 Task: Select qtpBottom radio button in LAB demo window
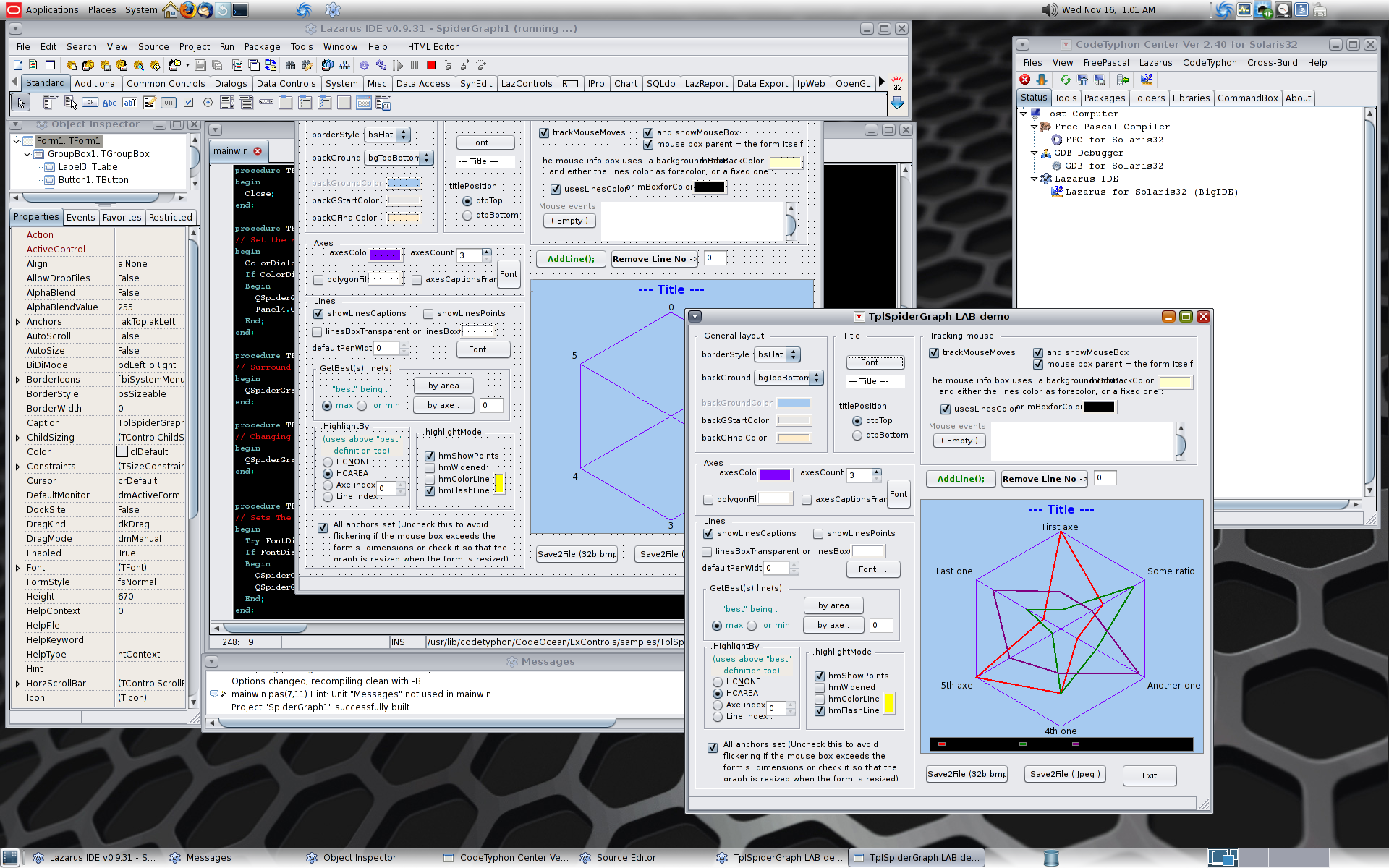[x=857, y=435]
